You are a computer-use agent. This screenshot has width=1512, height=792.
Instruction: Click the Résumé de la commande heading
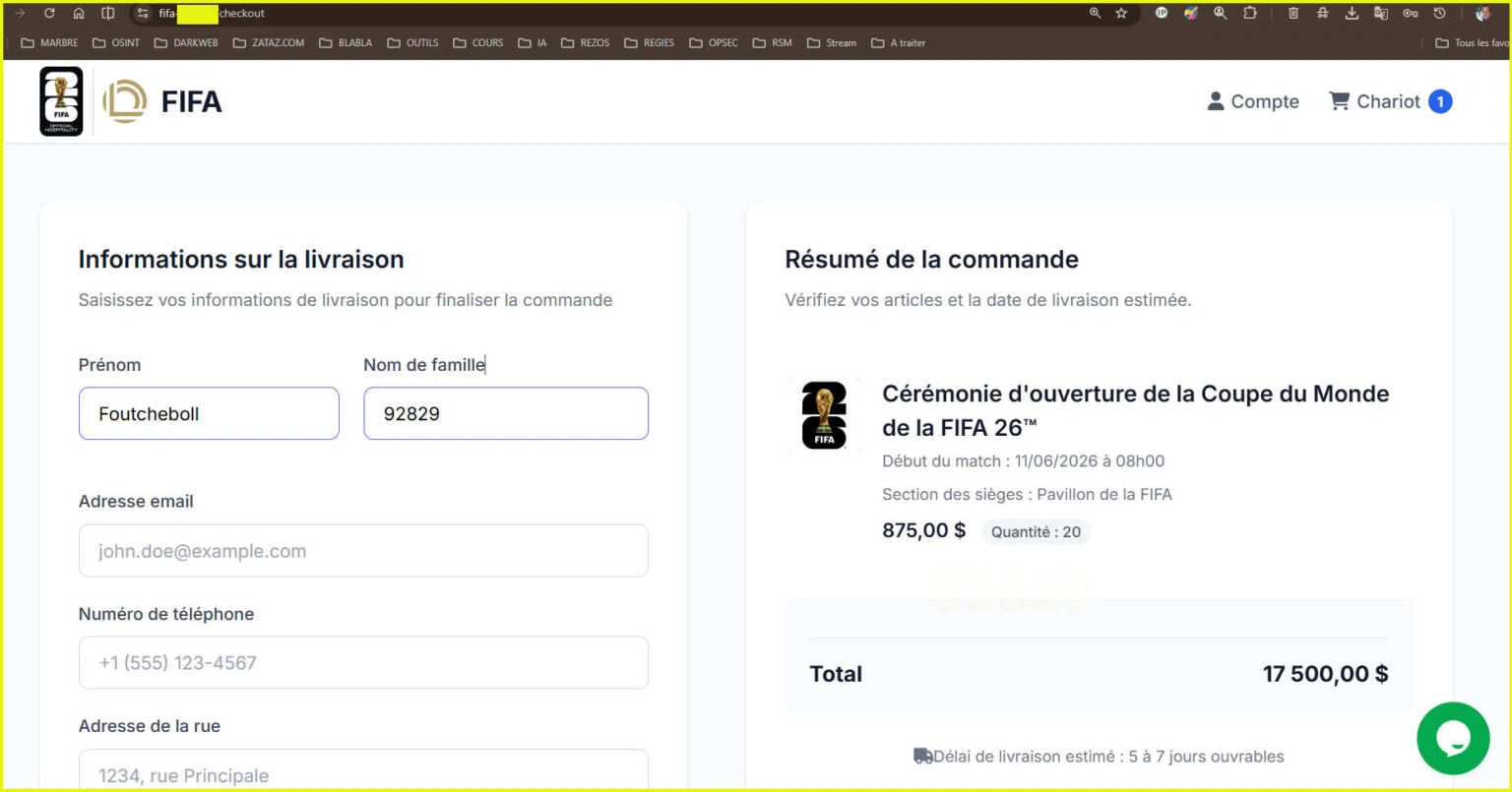pyautogui.click(x=931, y=260)
